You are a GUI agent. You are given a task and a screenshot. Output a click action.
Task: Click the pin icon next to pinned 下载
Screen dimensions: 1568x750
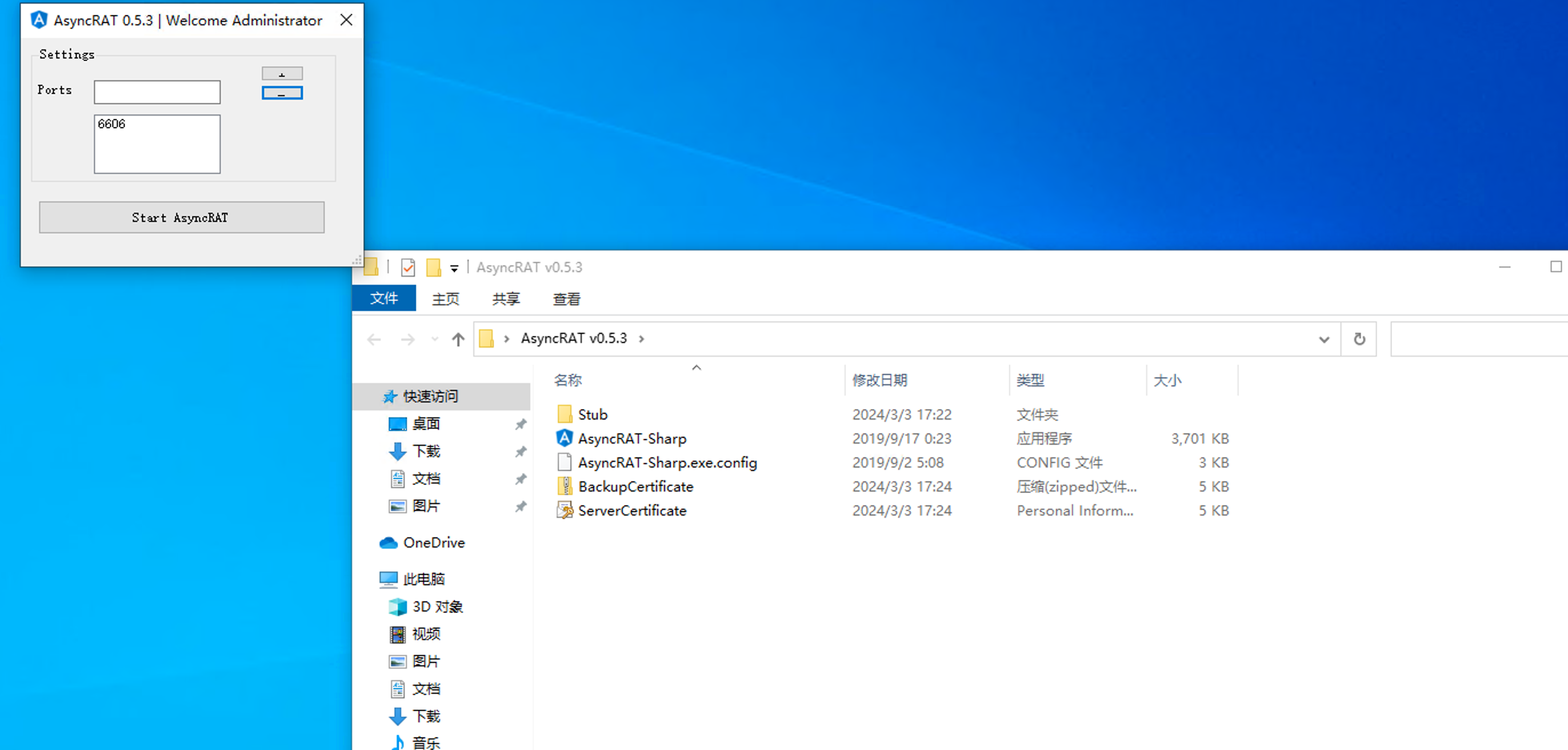pyautogui.click(x=521, y=452)
